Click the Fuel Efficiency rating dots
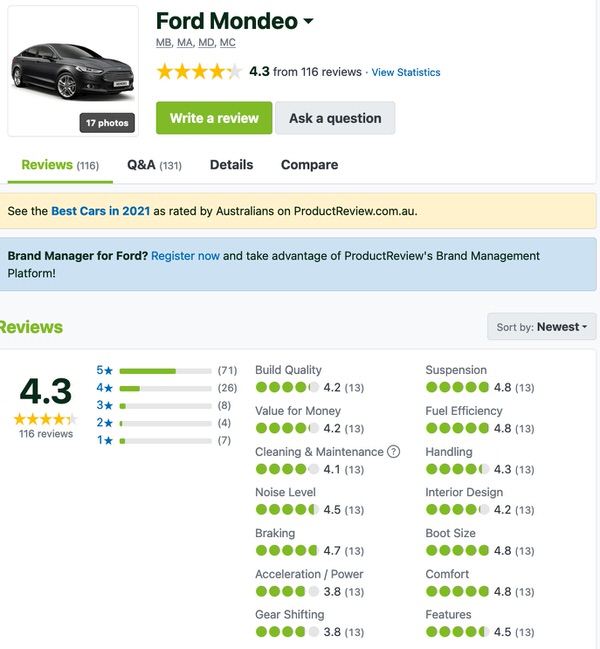Viewport: 600px width, 649px height. click(x=458, y=428)
